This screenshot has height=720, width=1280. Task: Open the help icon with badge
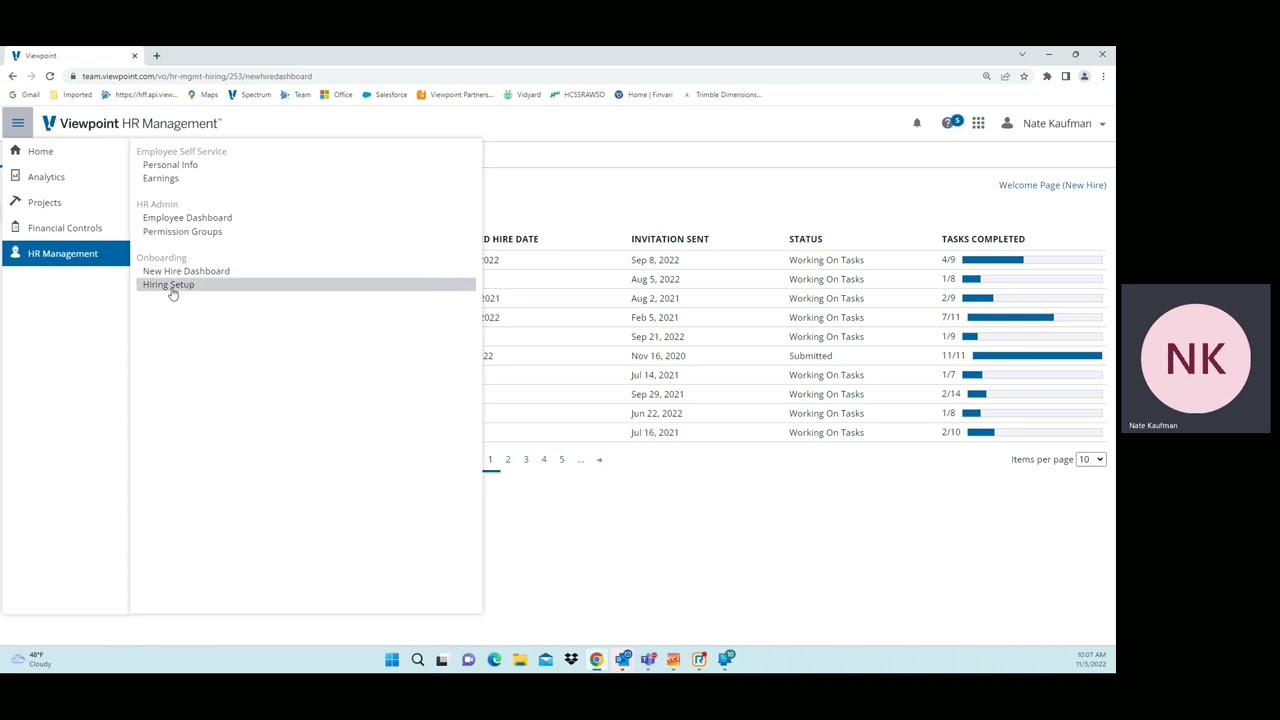pos(950,123)
